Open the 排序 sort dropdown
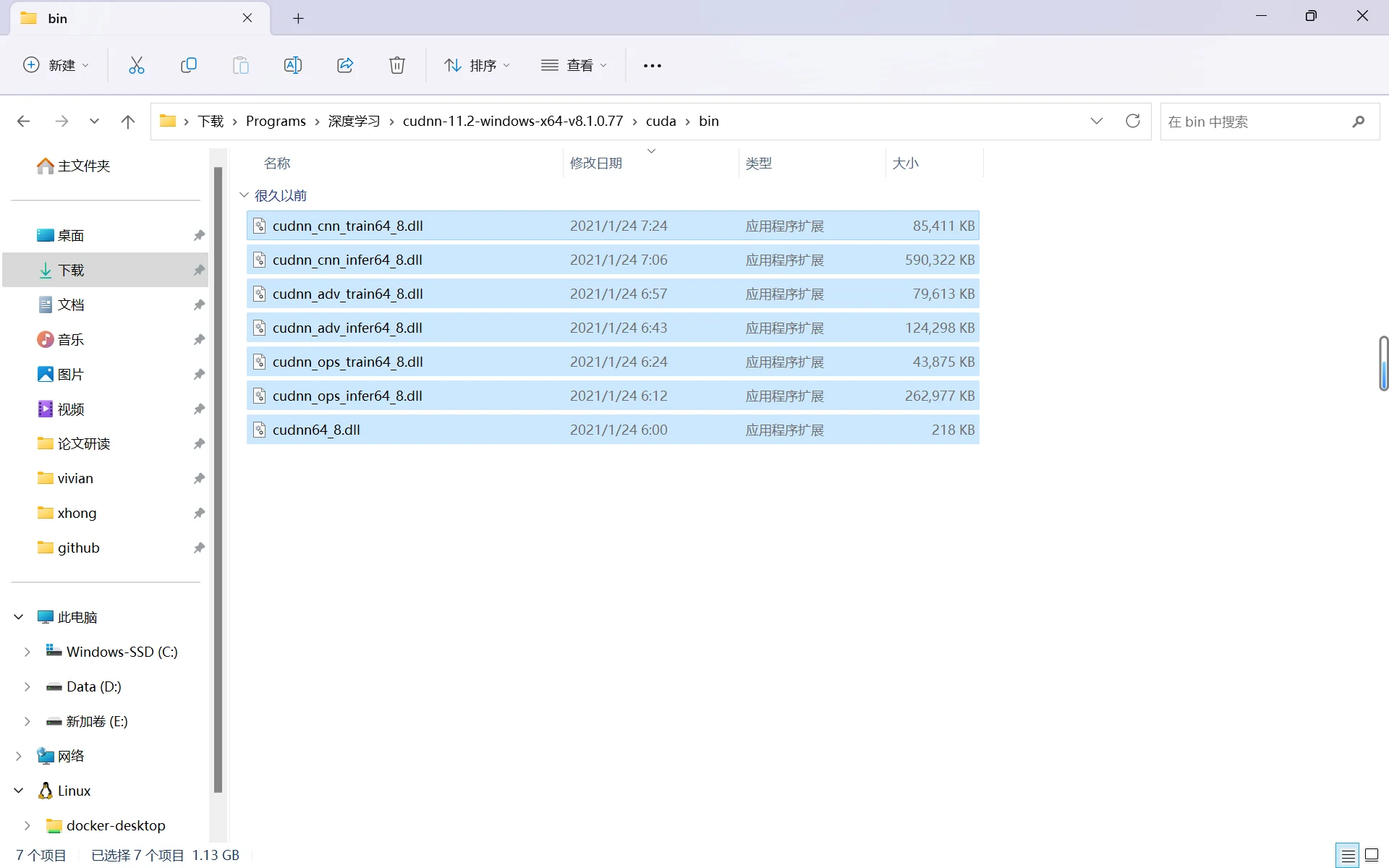 click(477, 65)
